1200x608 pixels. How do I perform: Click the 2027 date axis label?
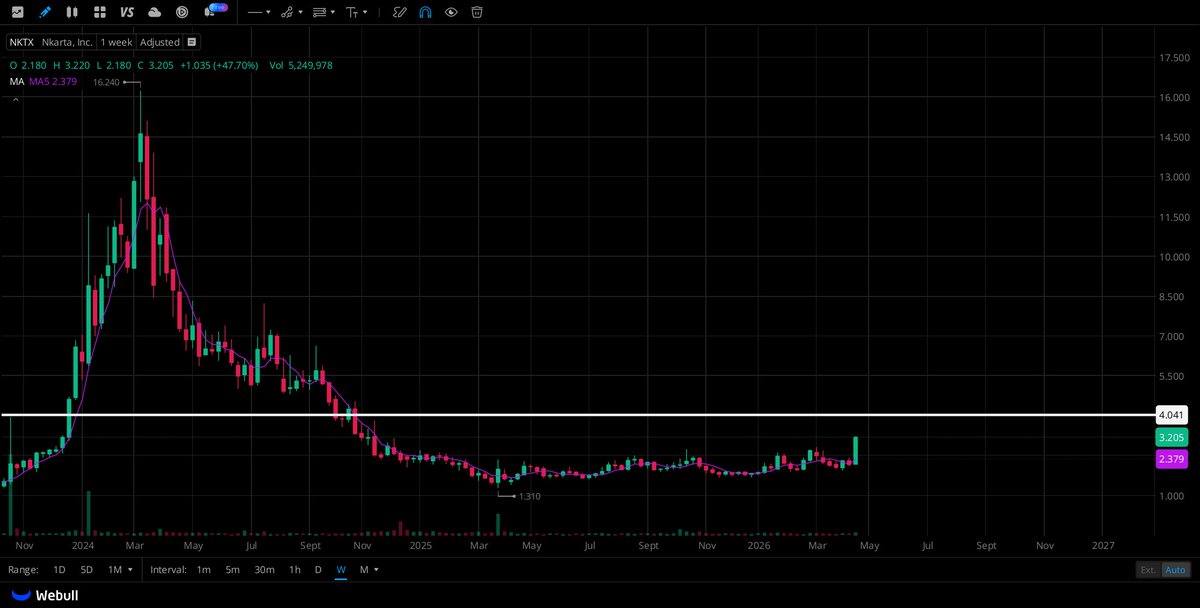pyautogui.click(x=1103, y=546)
